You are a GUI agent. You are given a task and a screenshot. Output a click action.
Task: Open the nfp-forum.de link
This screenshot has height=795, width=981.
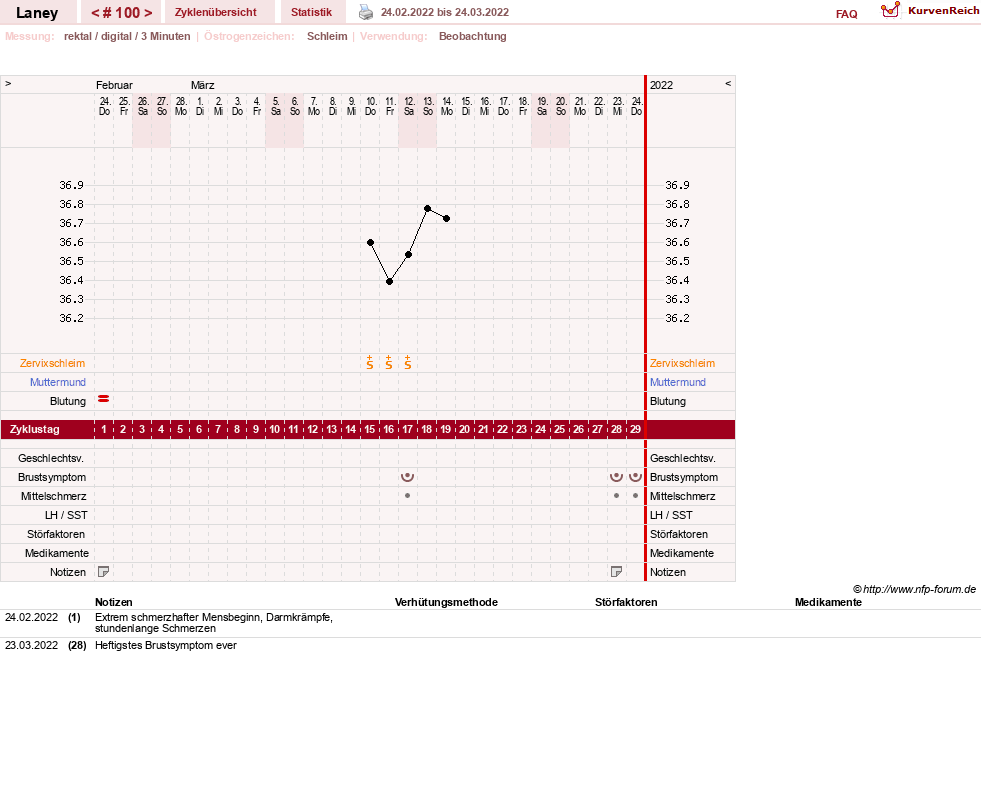(914, 589)
